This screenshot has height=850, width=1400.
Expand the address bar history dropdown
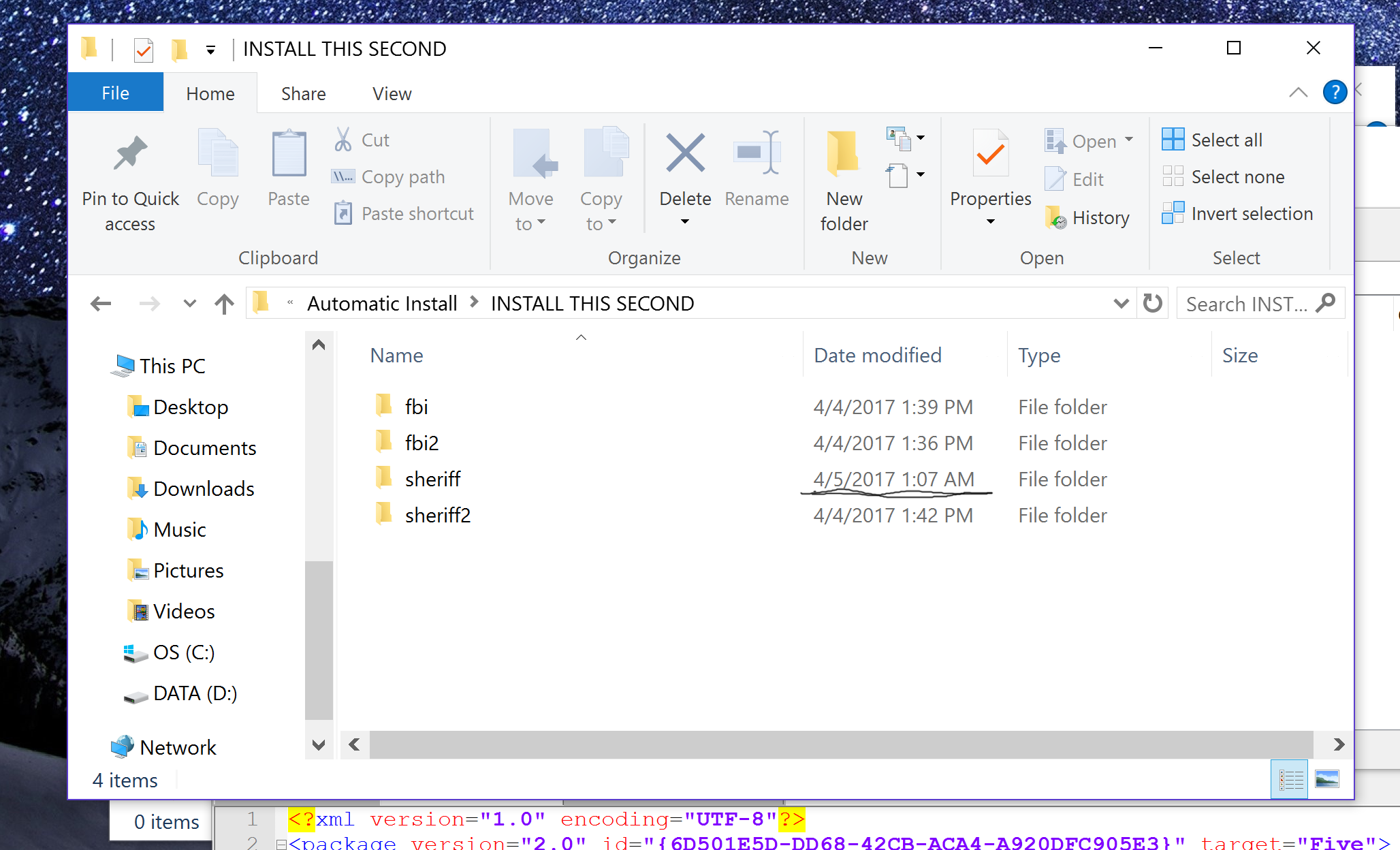pyautogui.click(x=1120, y=303)
